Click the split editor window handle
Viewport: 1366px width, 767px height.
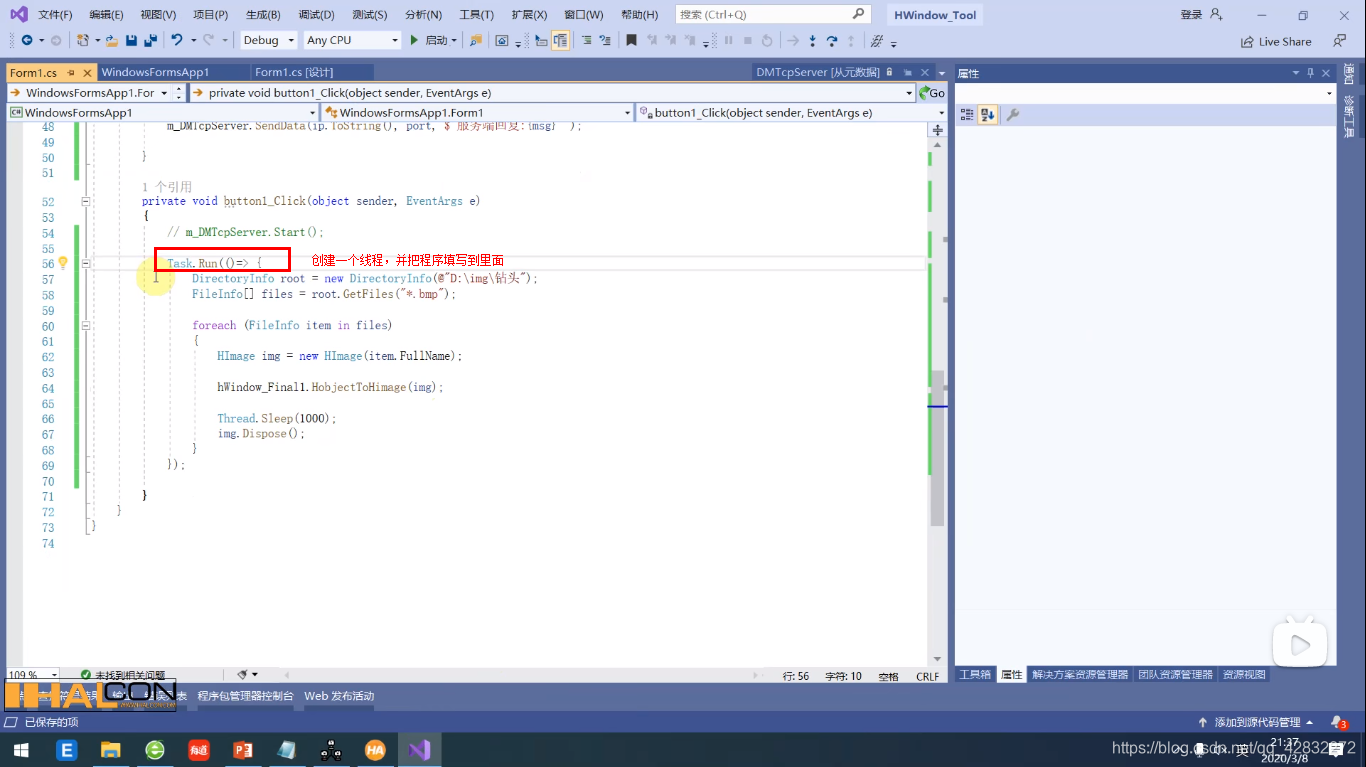938,130
